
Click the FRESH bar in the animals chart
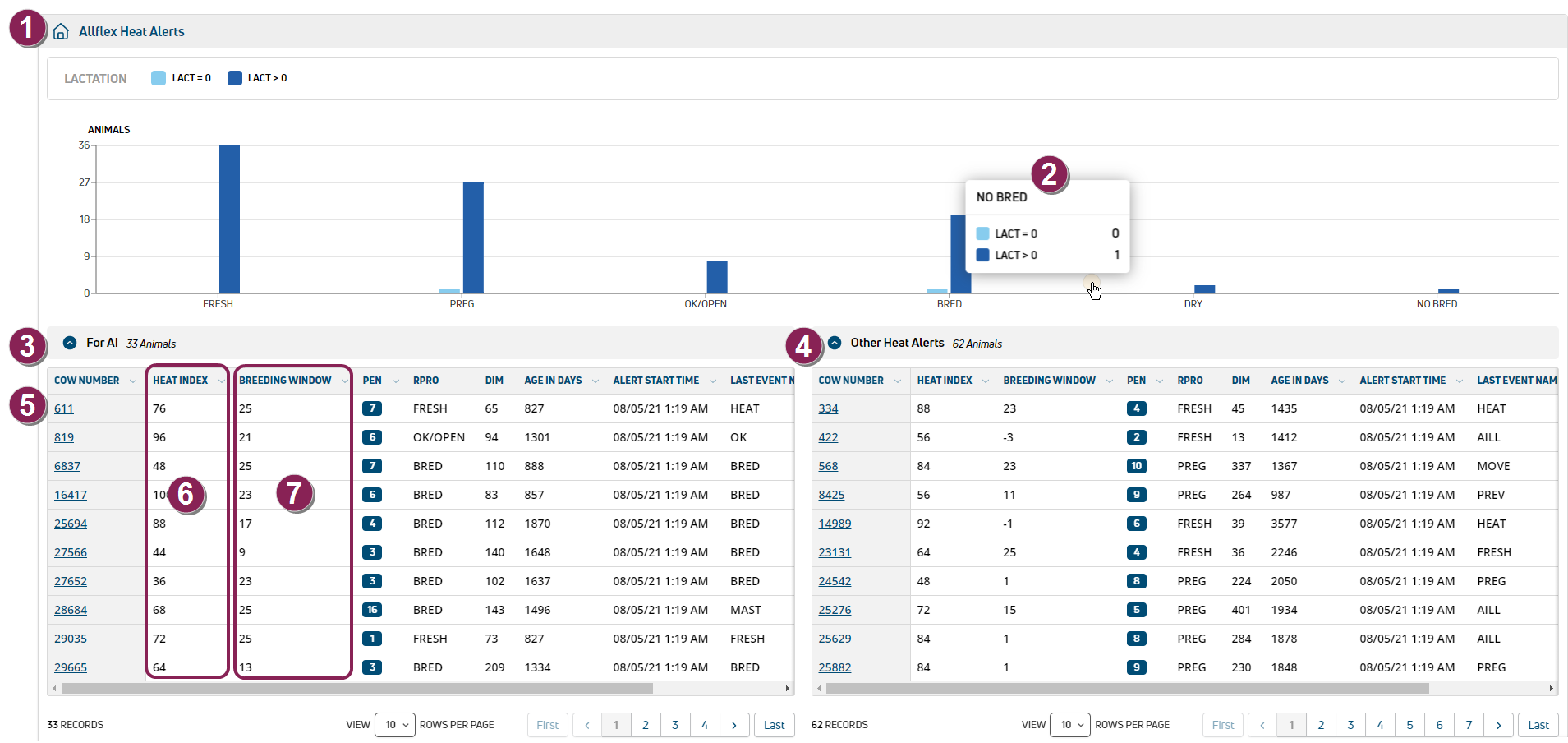[229, 219]
